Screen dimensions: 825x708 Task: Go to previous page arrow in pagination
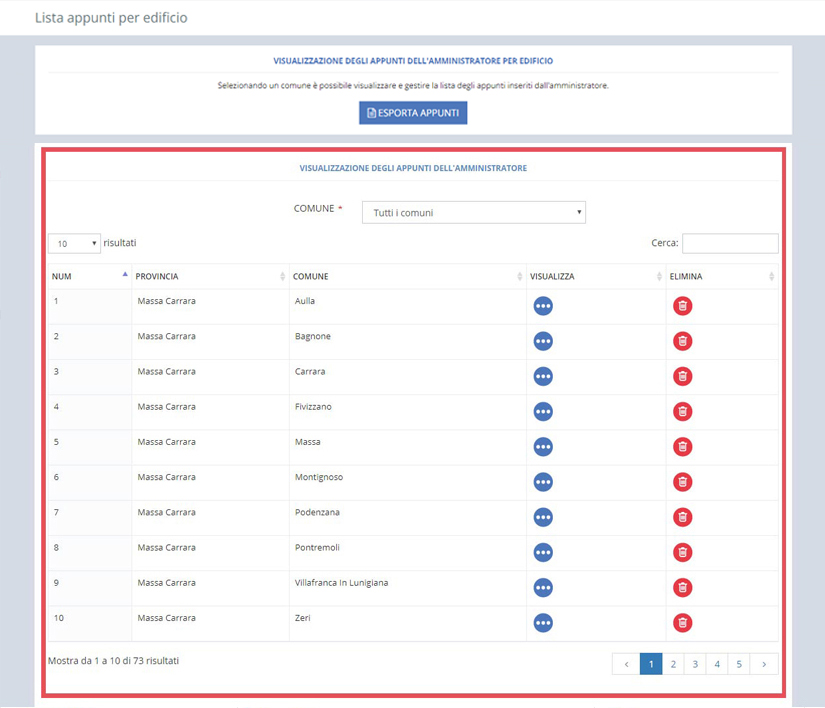pyautogui.click(x=626, y=664)
